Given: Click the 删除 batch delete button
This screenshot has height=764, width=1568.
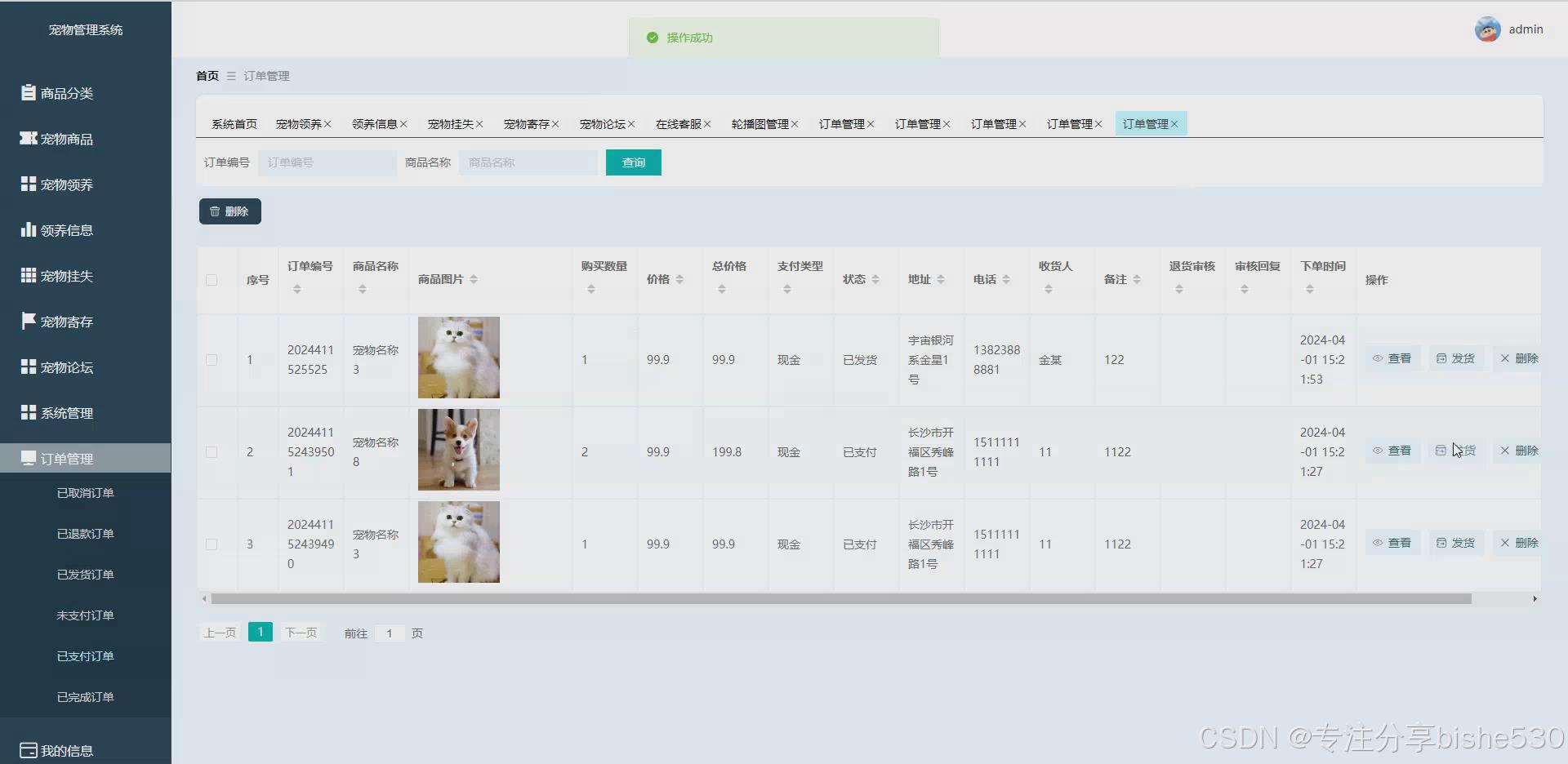Looking at the screenshot, I should coord(229,211).
